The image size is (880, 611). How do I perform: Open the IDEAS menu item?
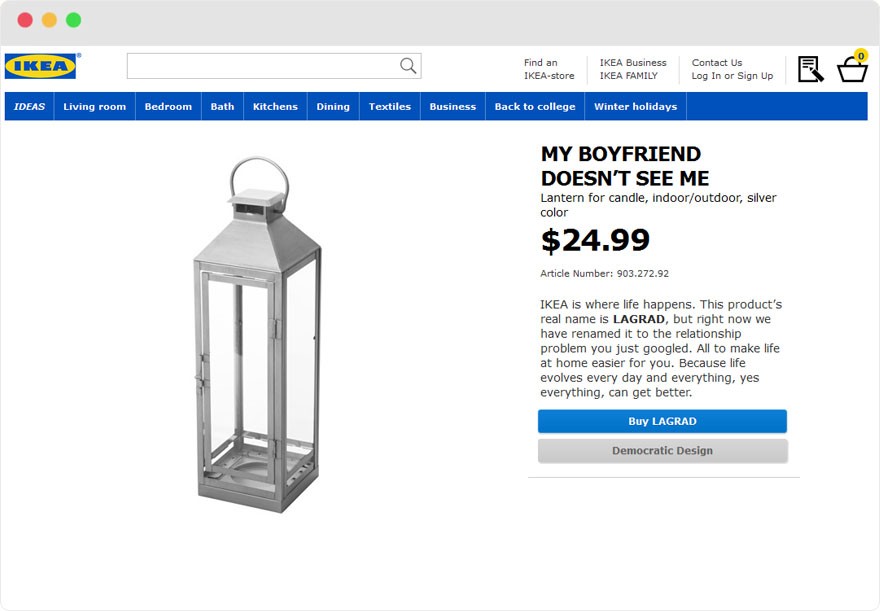[x=30, y=107]
